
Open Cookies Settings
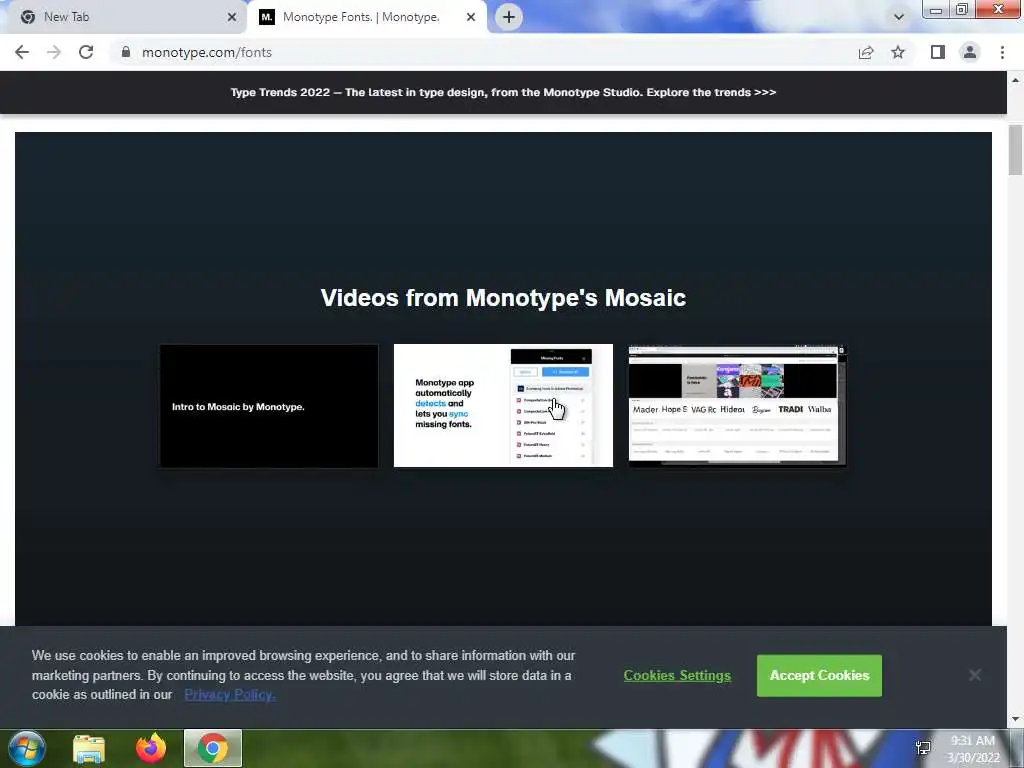[x=677, y=675]
